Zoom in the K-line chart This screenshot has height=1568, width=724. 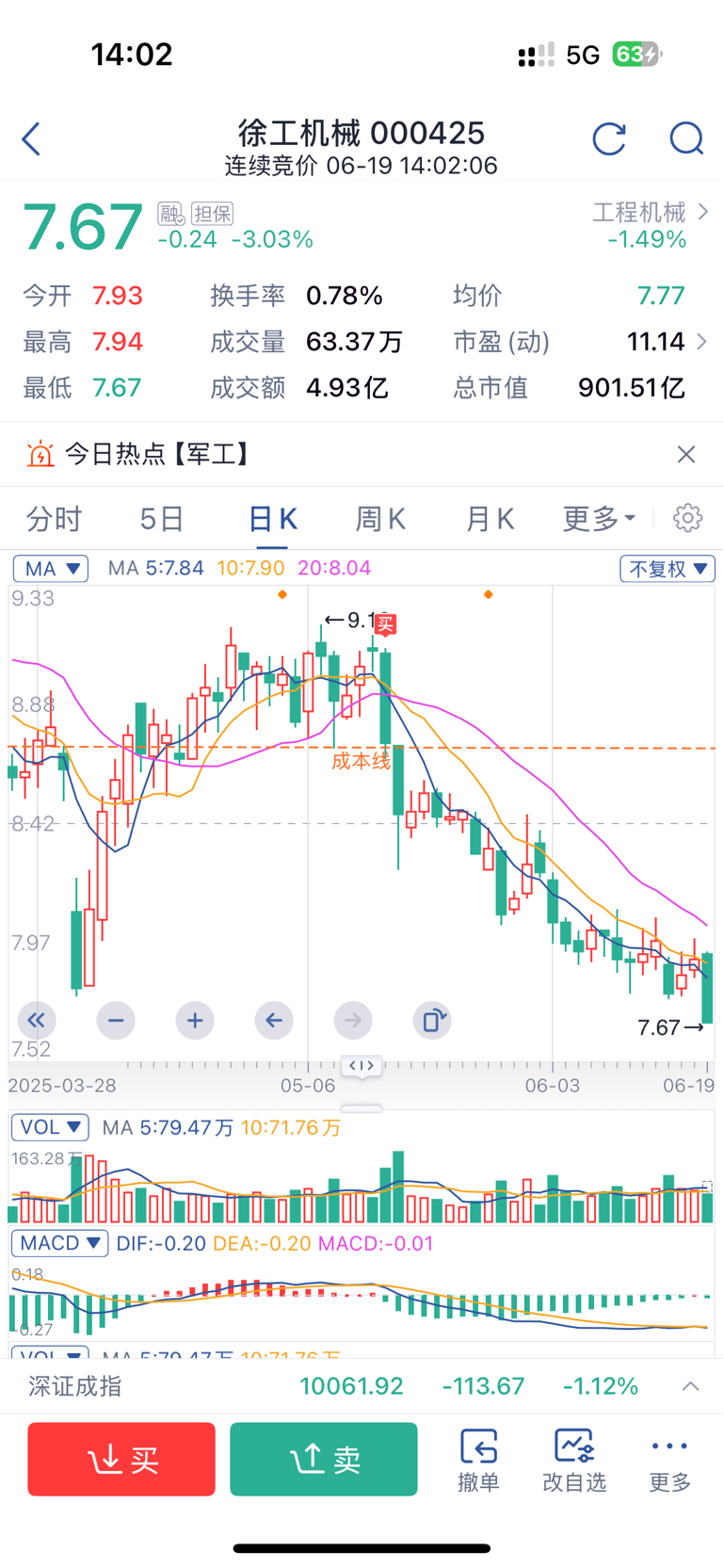pos(195,1020)
